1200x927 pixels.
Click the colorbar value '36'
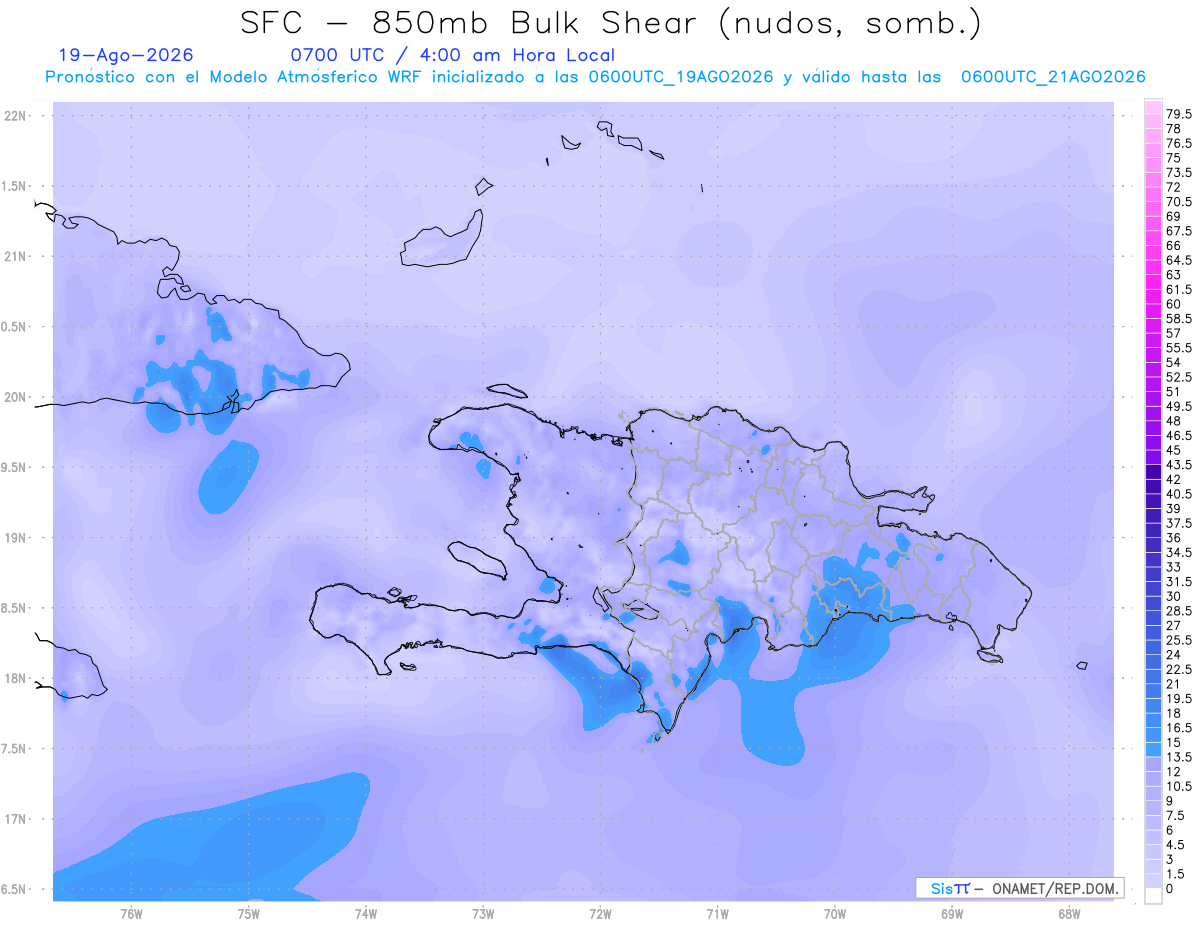1174,538
